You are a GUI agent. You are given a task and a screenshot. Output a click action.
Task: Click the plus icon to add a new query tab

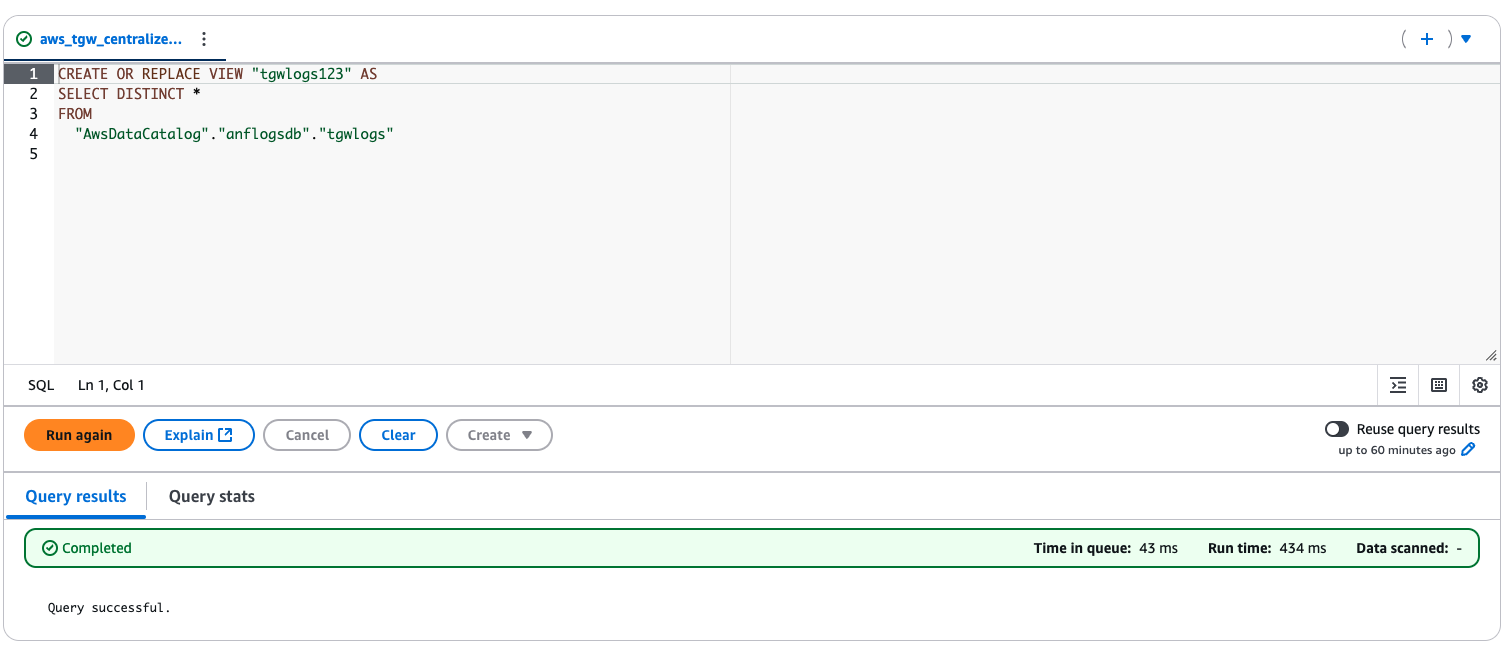1427,38
